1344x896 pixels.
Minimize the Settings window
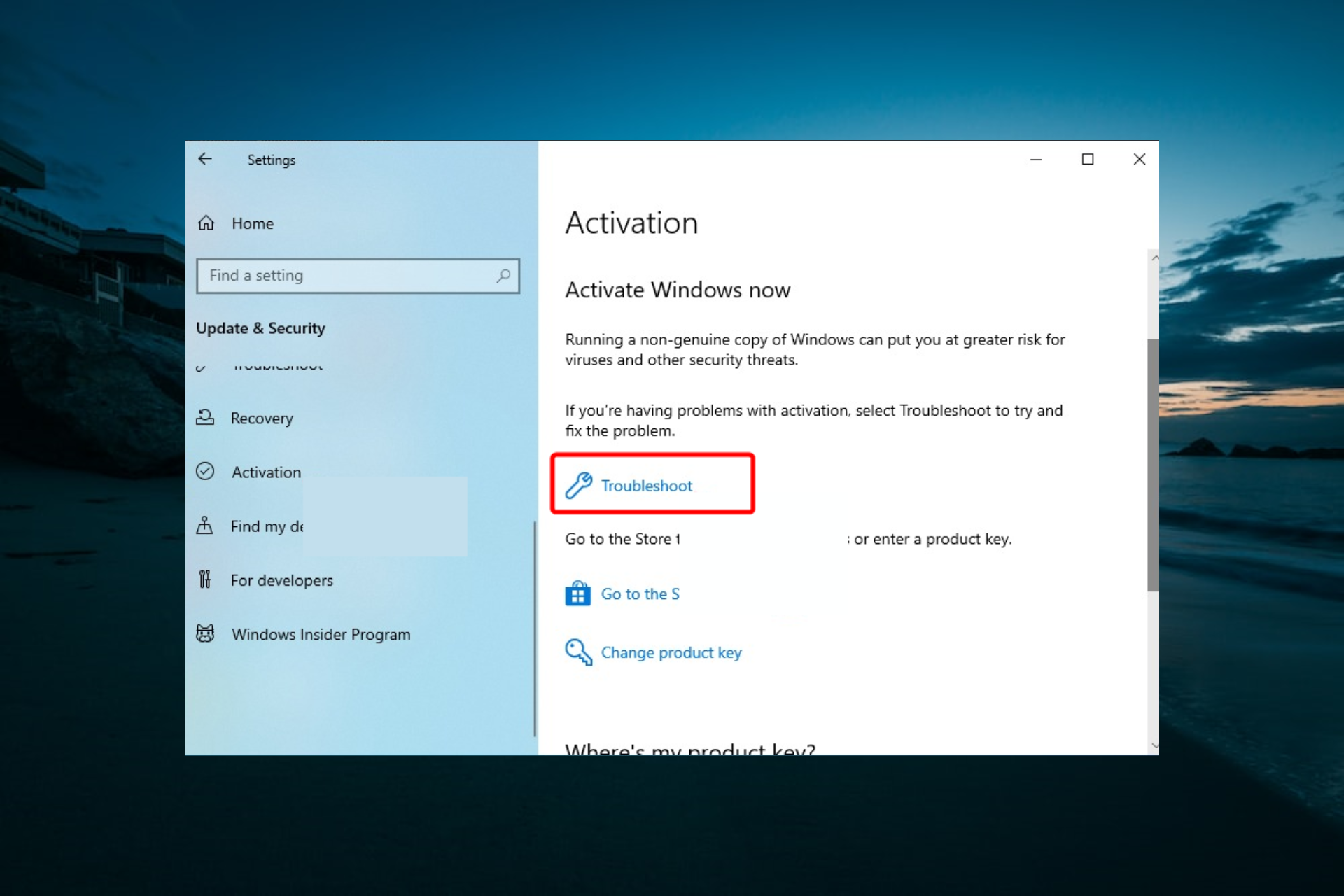(x=1036, y=160)
